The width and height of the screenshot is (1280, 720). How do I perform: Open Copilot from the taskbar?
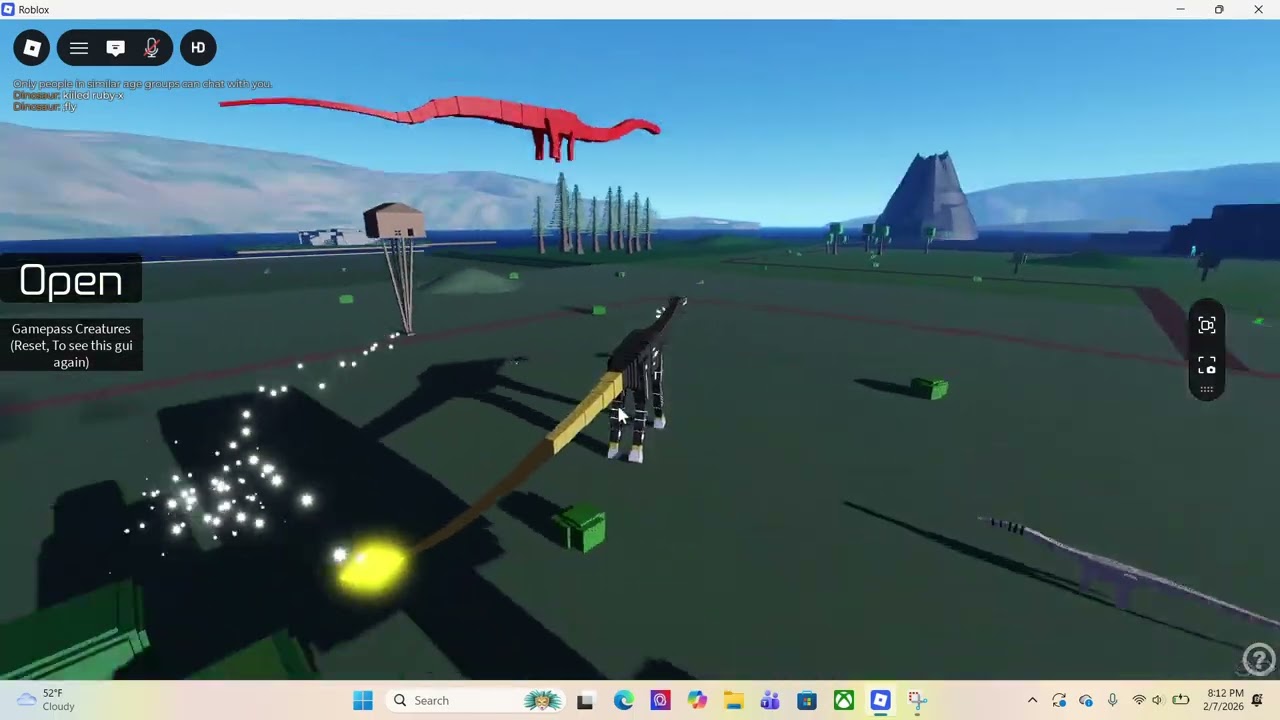(697, 701)
